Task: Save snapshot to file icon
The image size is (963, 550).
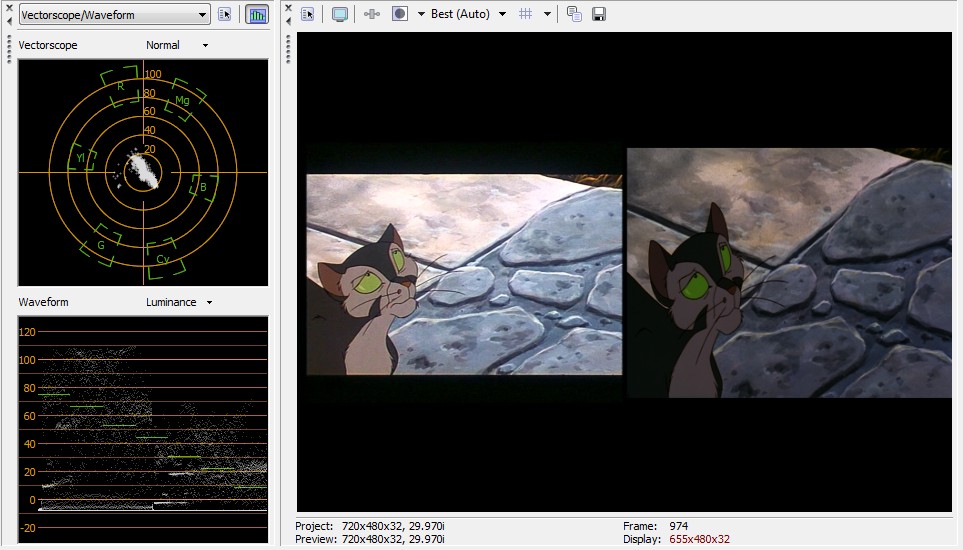Action: click(x=599, y=14)
